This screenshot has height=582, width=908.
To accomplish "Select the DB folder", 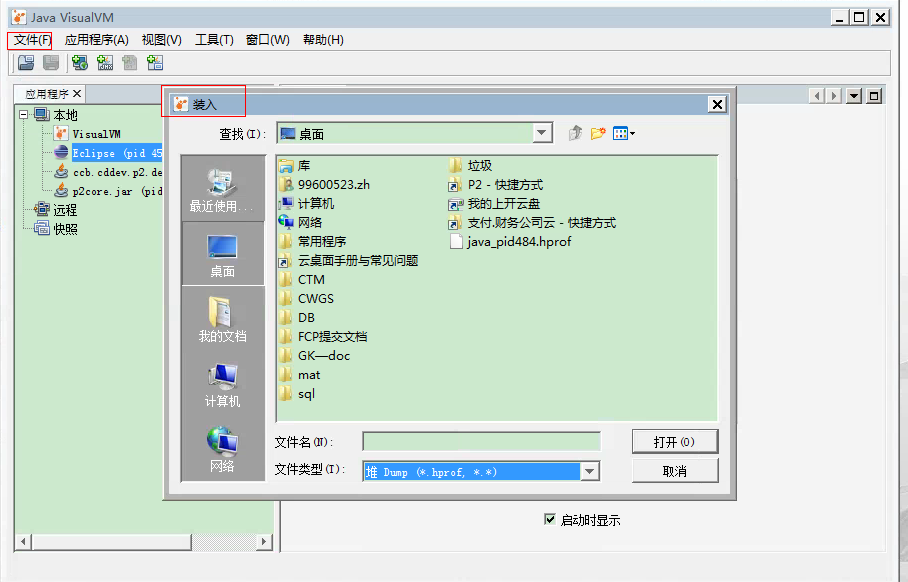I will [x=297, y=317].
